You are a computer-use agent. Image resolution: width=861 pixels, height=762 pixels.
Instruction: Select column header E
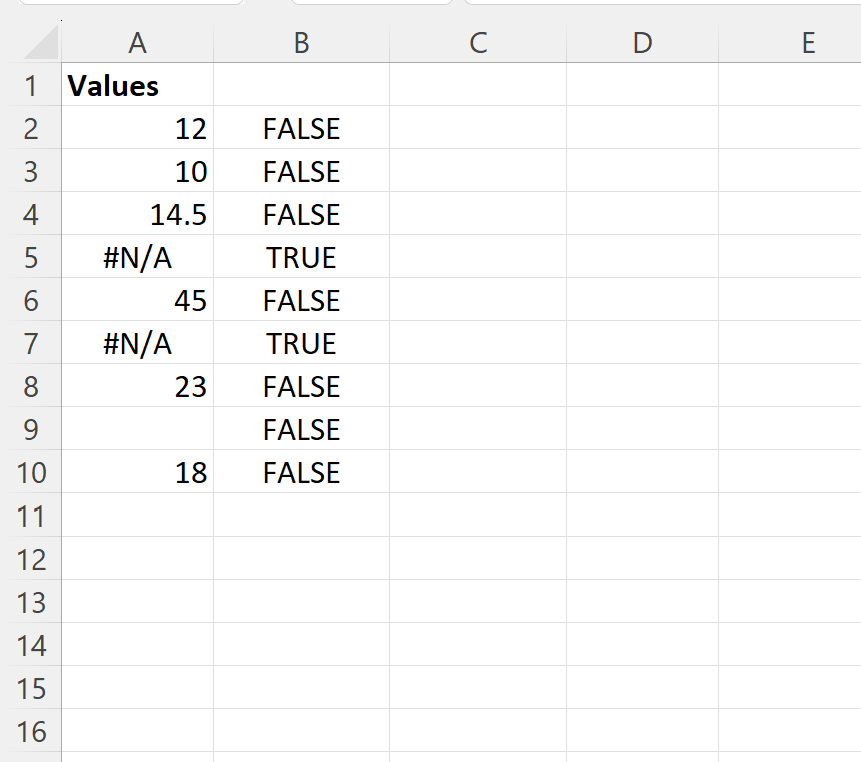point(806,43)
